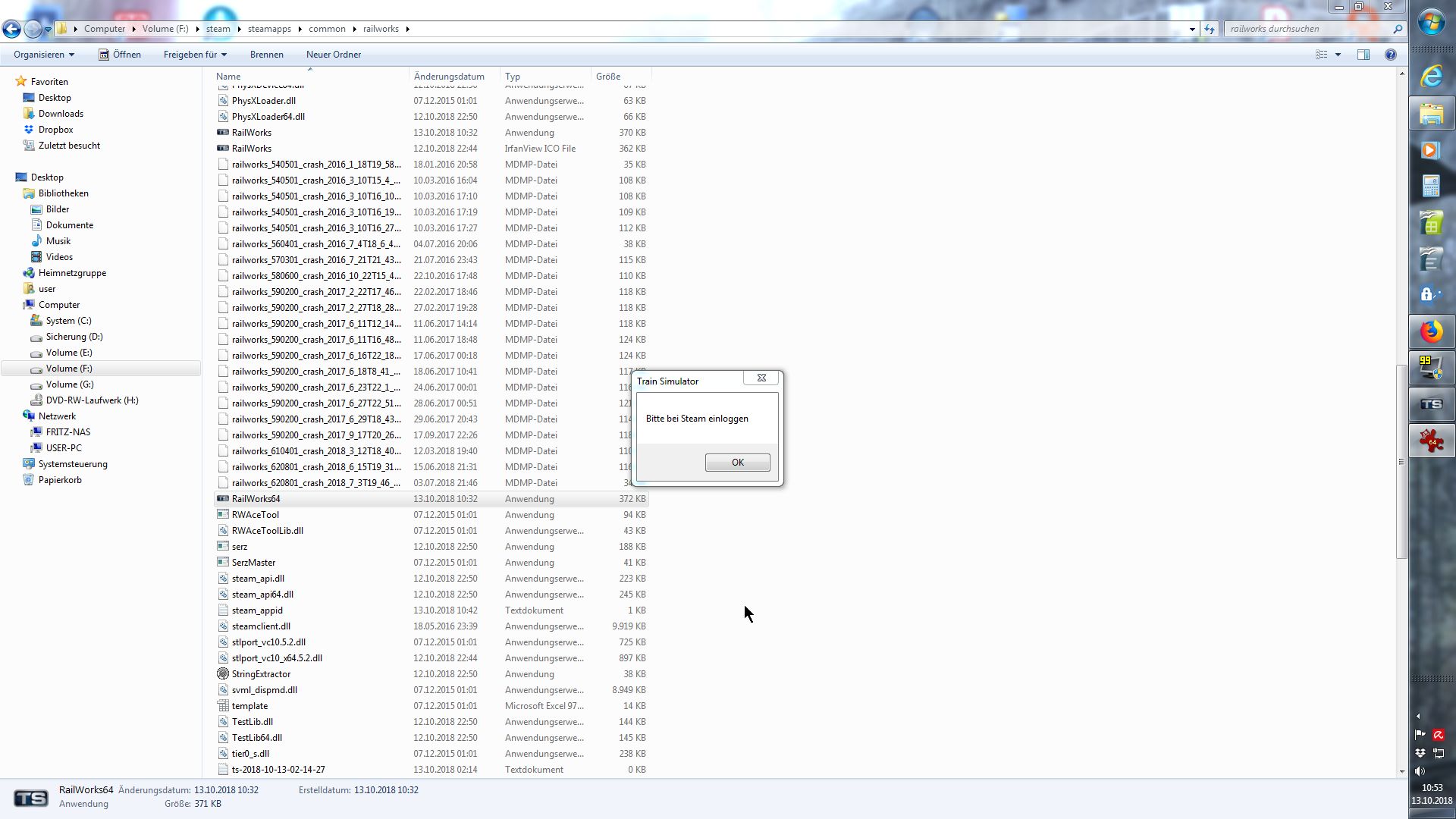Screen dimensions: 1456x819
Task: Click Brennen in the toolbar
Action: [266, 55]
